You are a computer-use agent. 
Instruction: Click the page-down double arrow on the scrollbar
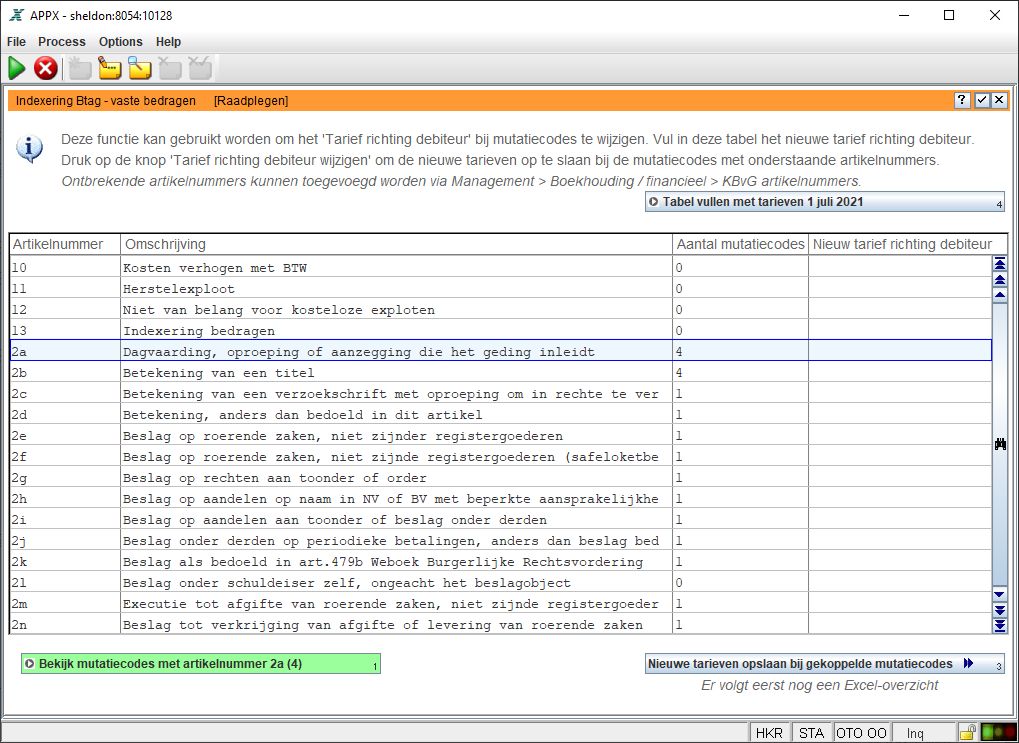coord(1000,610)
